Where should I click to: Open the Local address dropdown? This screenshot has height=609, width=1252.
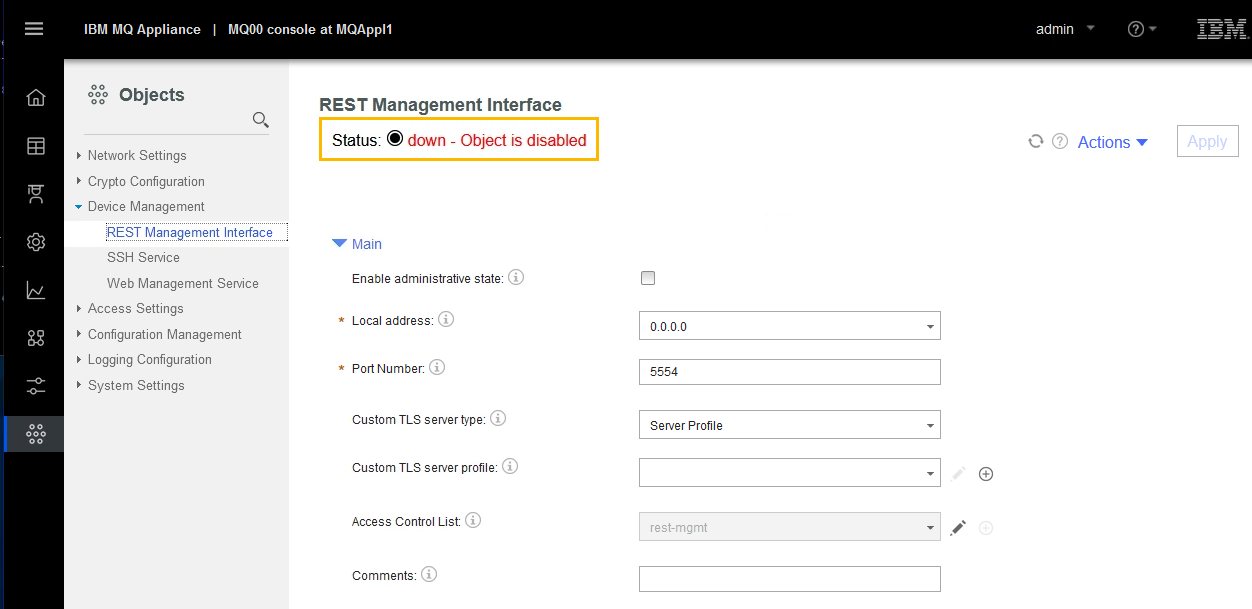click(790, 326)
